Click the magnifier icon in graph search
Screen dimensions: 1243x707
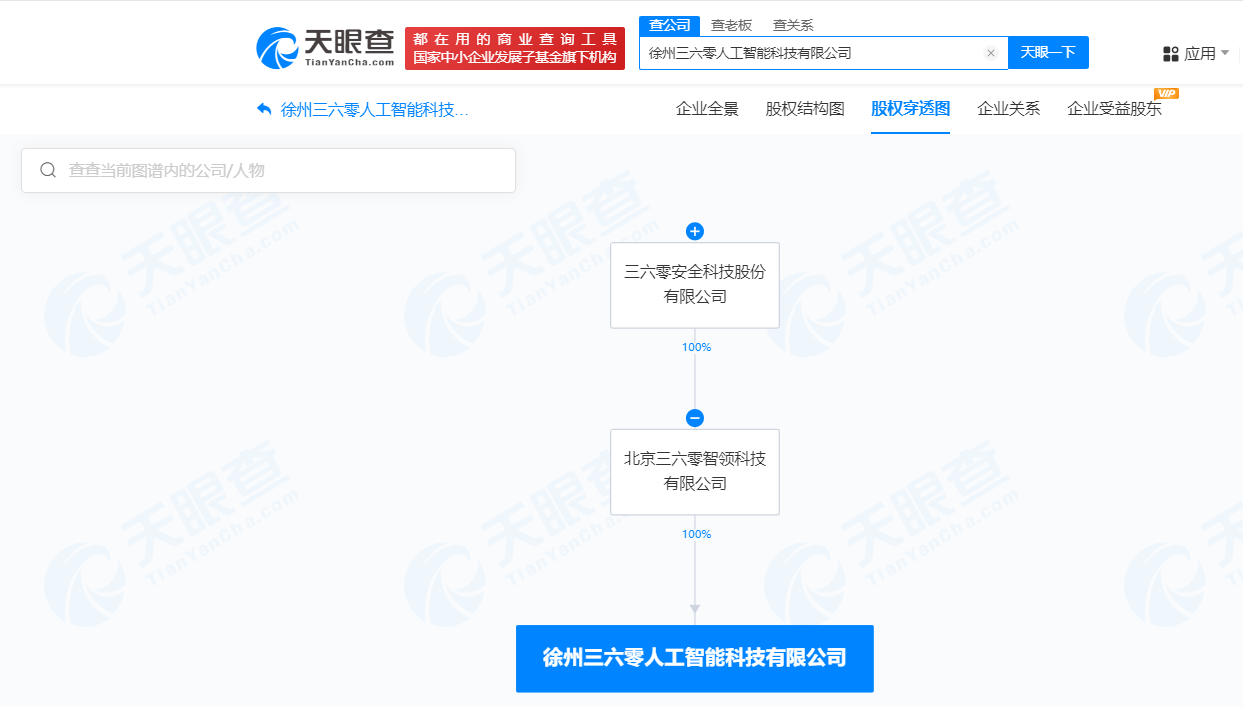tap(48, 170)
